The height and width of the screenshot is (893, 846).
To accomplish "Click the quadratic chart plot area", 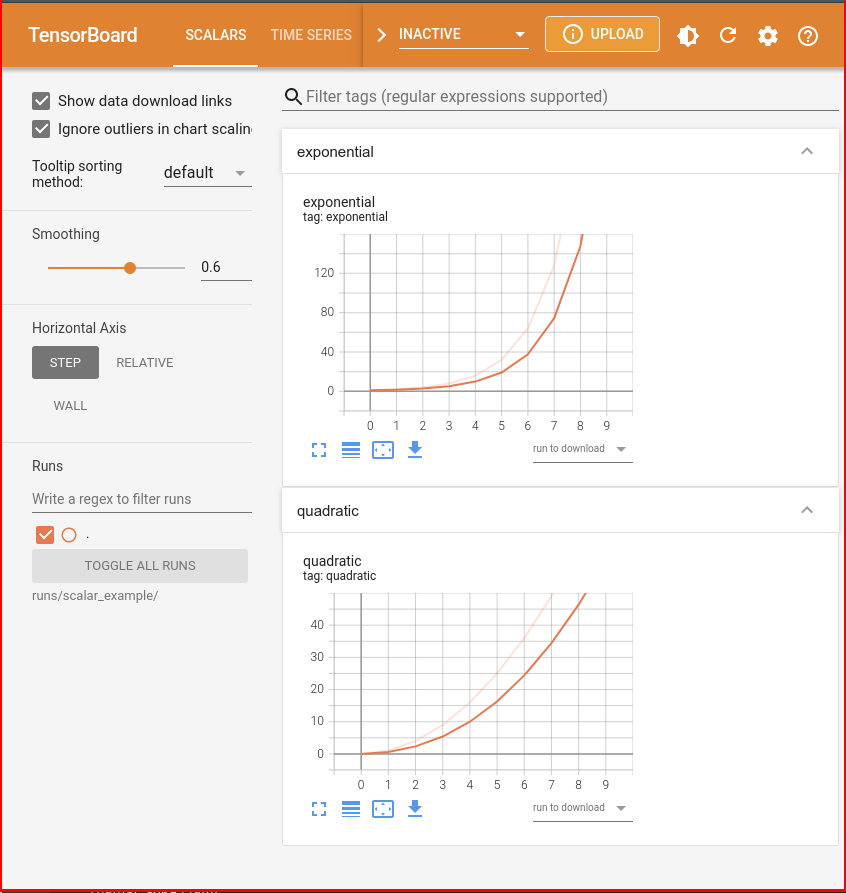I will [x=484, y=682].
